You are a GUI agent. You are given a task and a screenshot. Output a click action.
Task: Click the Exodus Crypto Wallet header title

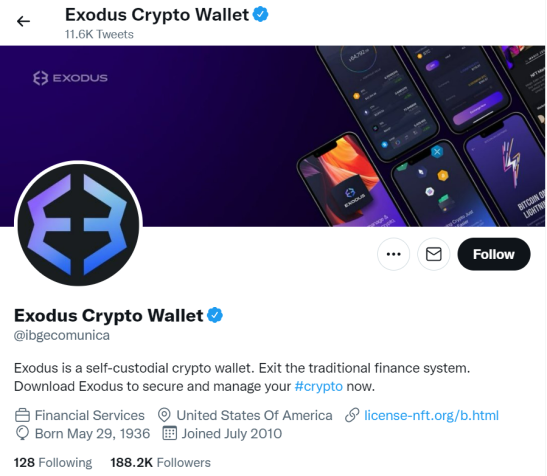(x=157, y=15)
